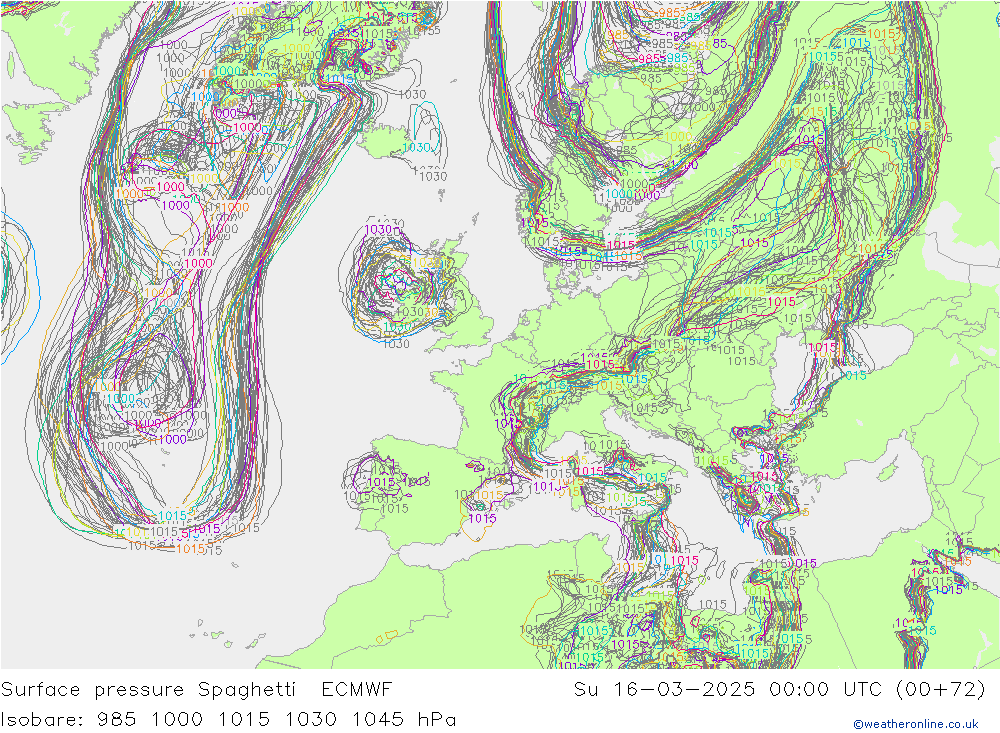Click the weatheronline.co.uk copyright link

tap(915, 724)
